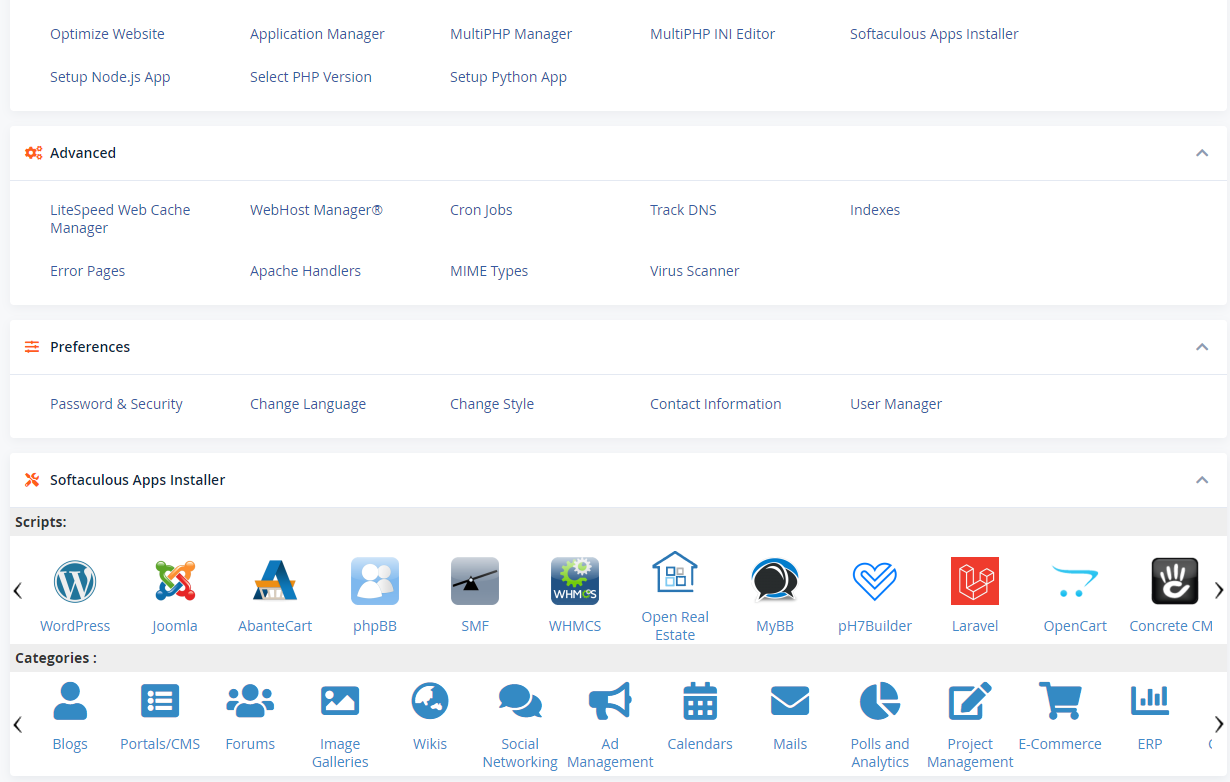Open Error Pages
This screenshot has height=782, width=1230.
(87, 271)
